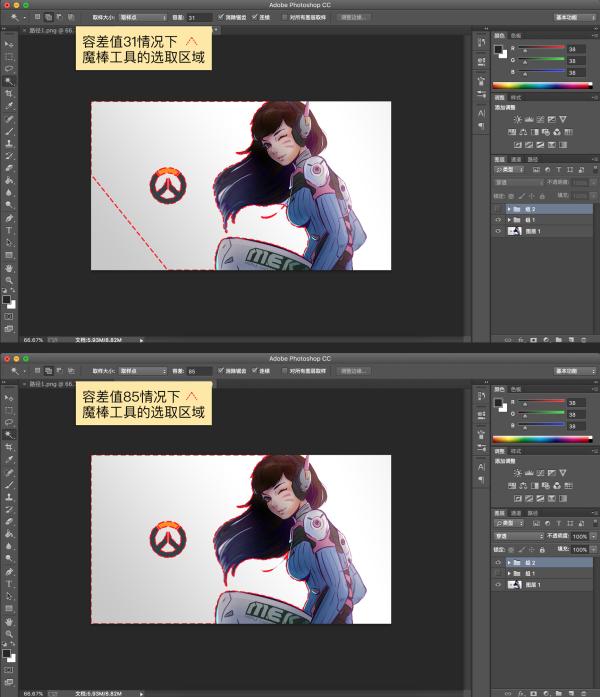The height and width of the screenshot is (697, 600).
Task: Select the Brush tool in the upper window
Action: pos(8,131)
